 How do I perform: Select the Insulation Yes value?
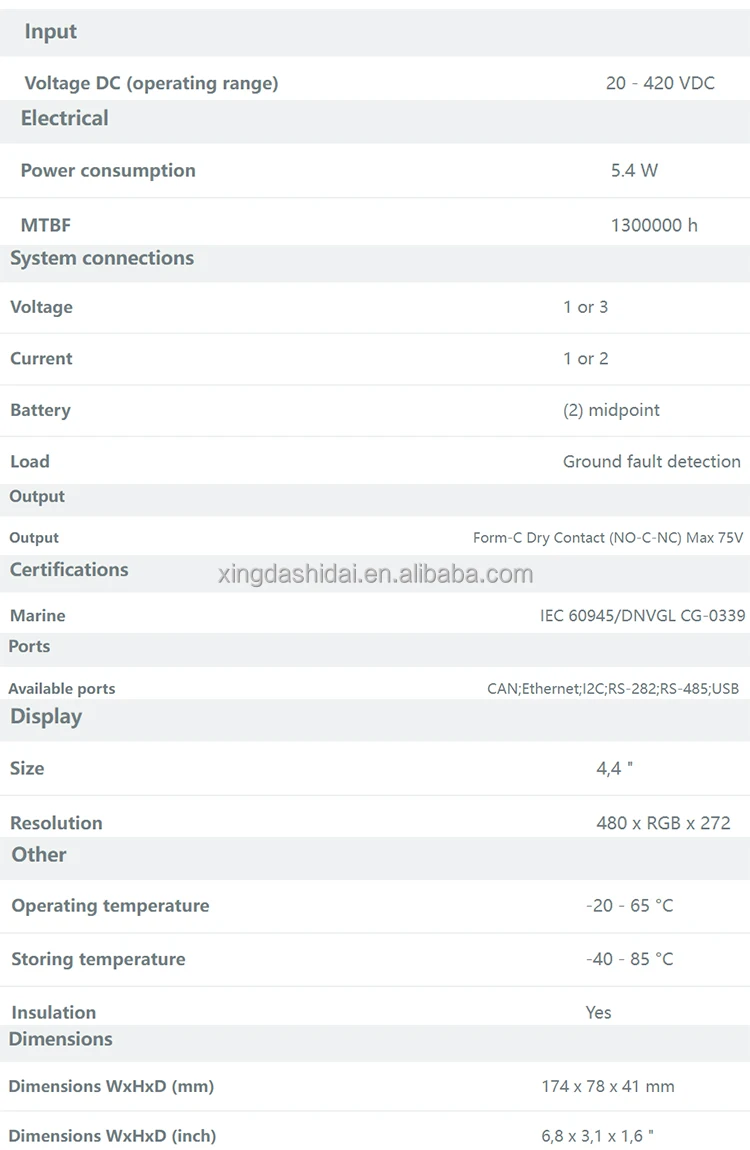pyautogui.click(x=598, y=1012)
